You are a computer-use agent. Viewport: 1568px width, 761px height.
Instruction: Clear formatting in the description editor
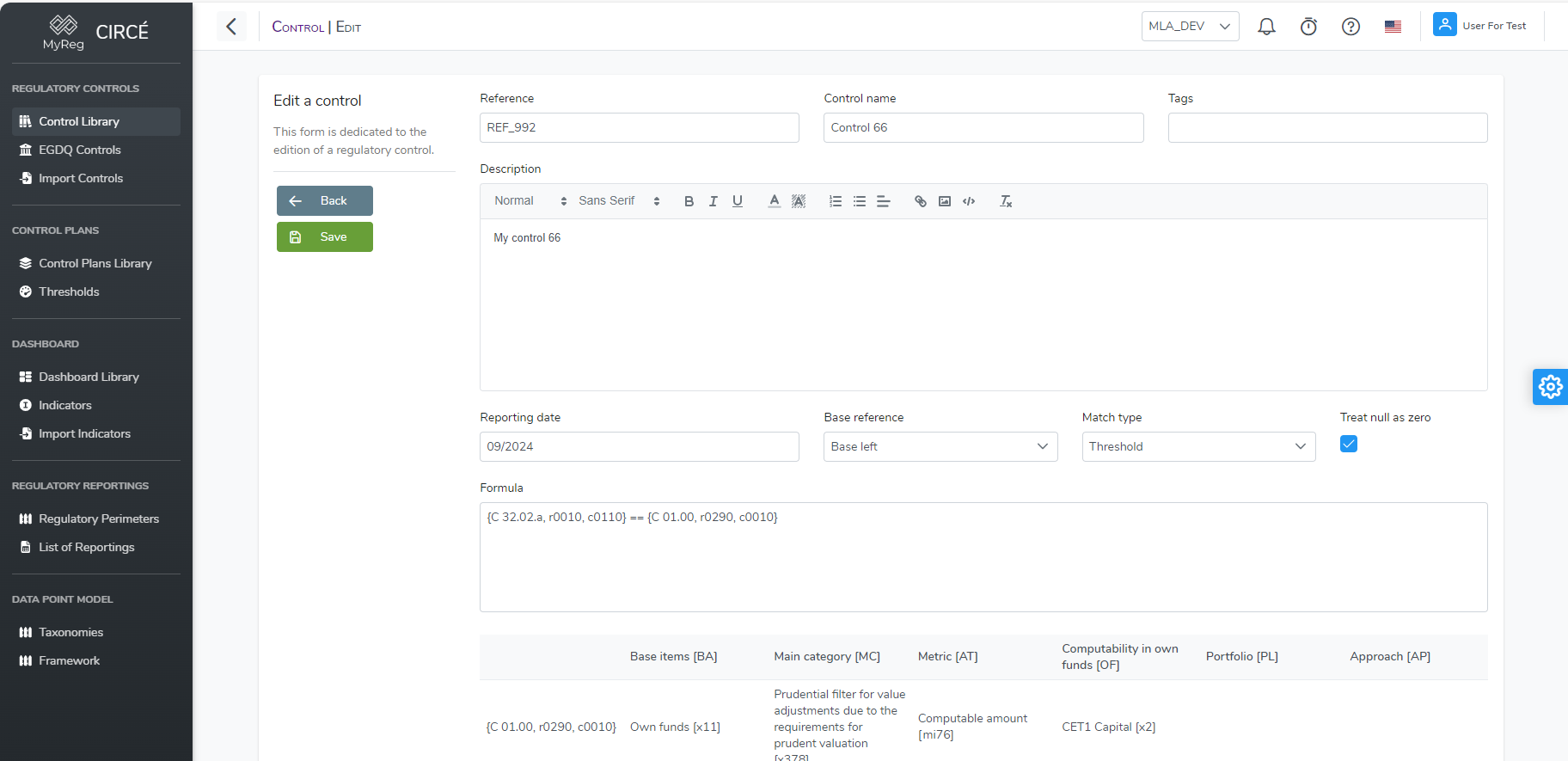pyautogui.click(x=1005, y=201)
